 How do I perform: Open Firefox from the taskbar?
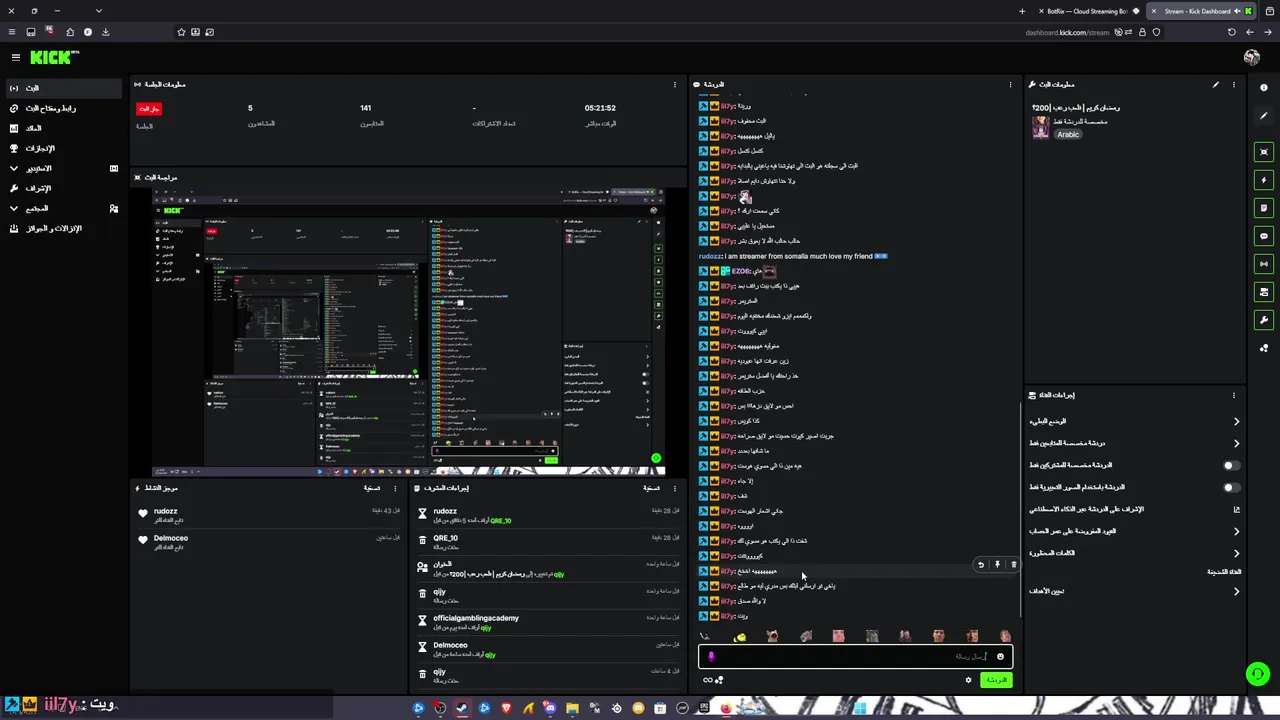(727, 709)
